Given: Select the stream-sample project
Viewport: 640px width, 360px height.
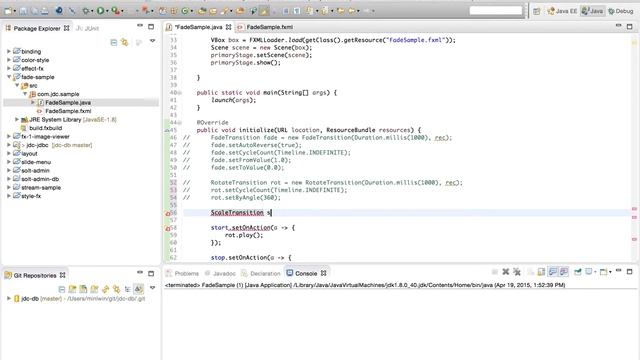Looking at the screenshot, I should pyautogui.click(x=37, y=188).
